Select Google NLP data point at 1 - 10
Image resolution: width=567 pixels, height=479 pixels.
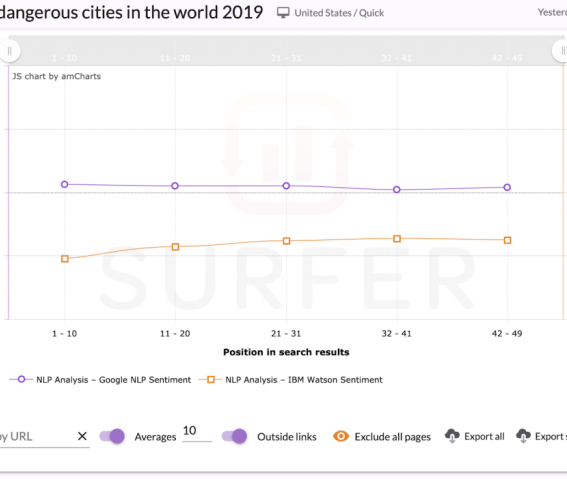click(64, 184)
